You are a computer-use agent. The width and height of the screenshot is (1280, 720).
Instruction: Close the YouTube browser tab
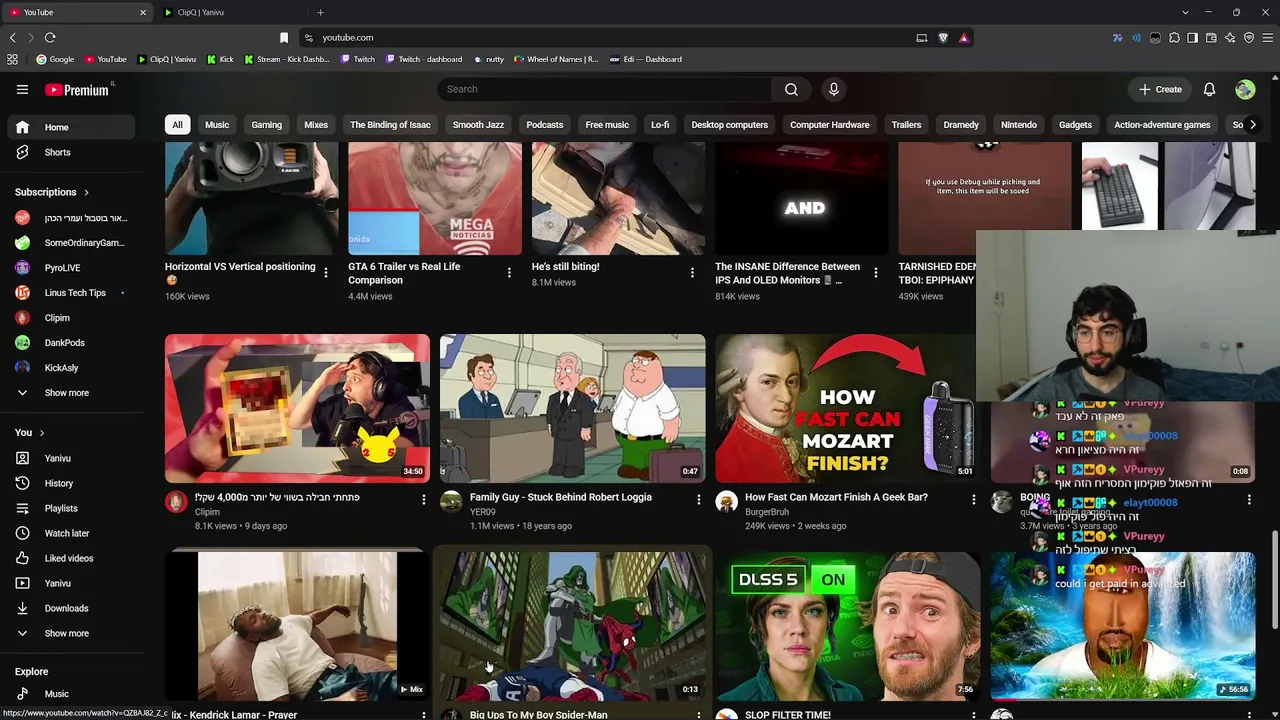(143, 12)
